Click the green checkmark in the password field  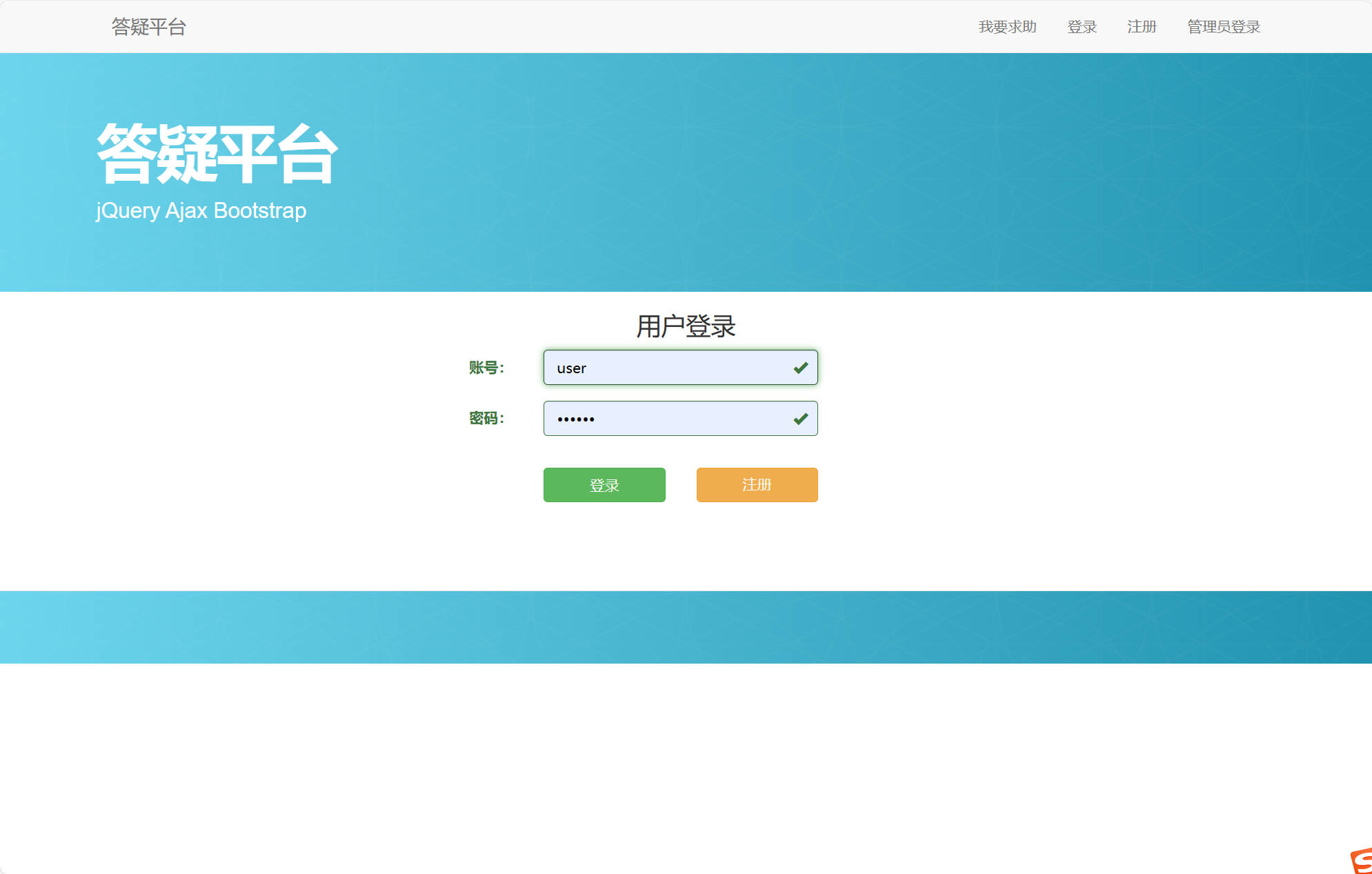pyautogui.click(x=801, y=418)
